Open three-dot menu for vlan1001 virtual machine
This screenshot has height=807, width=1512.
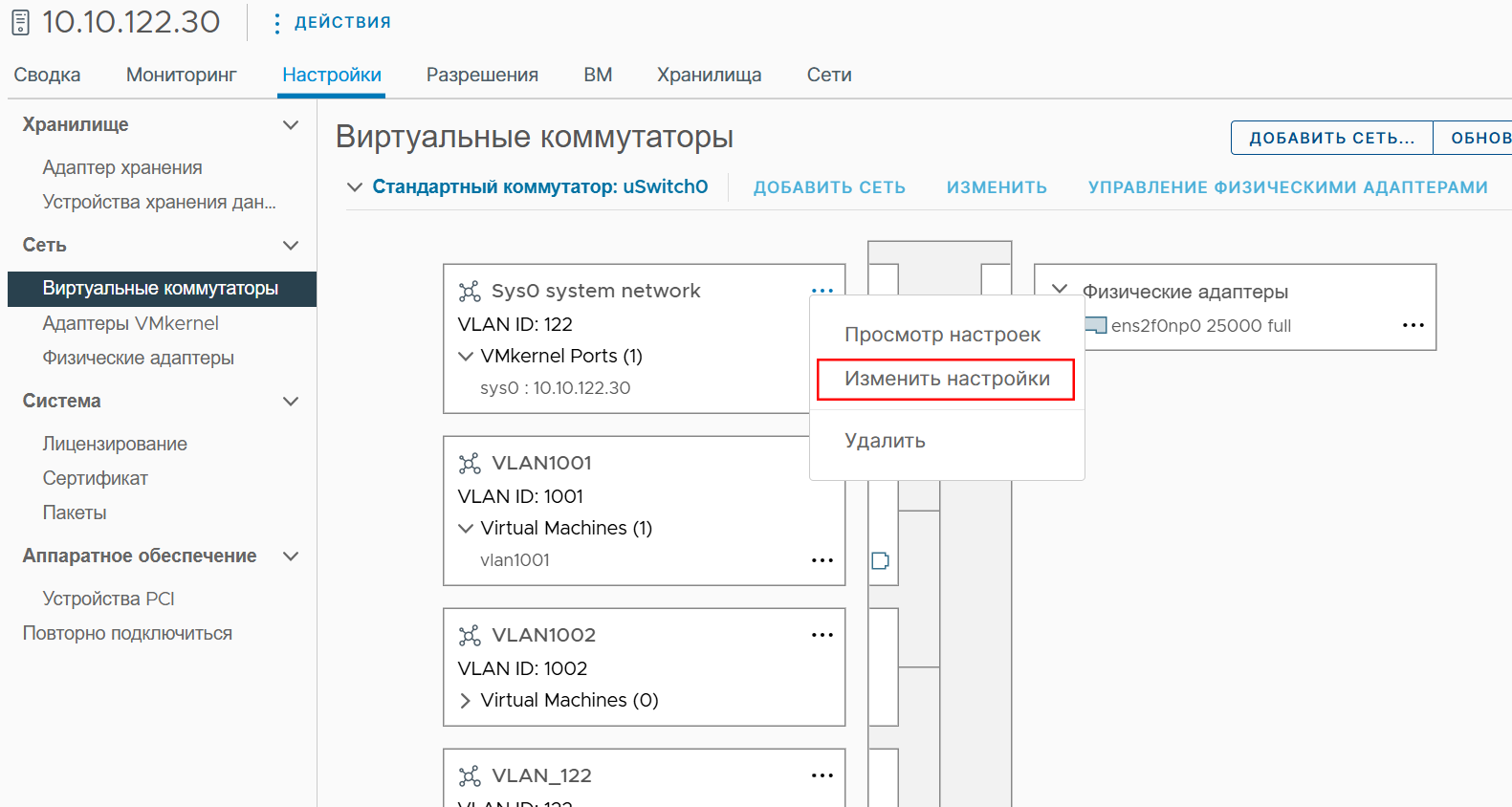coord(822,560)
